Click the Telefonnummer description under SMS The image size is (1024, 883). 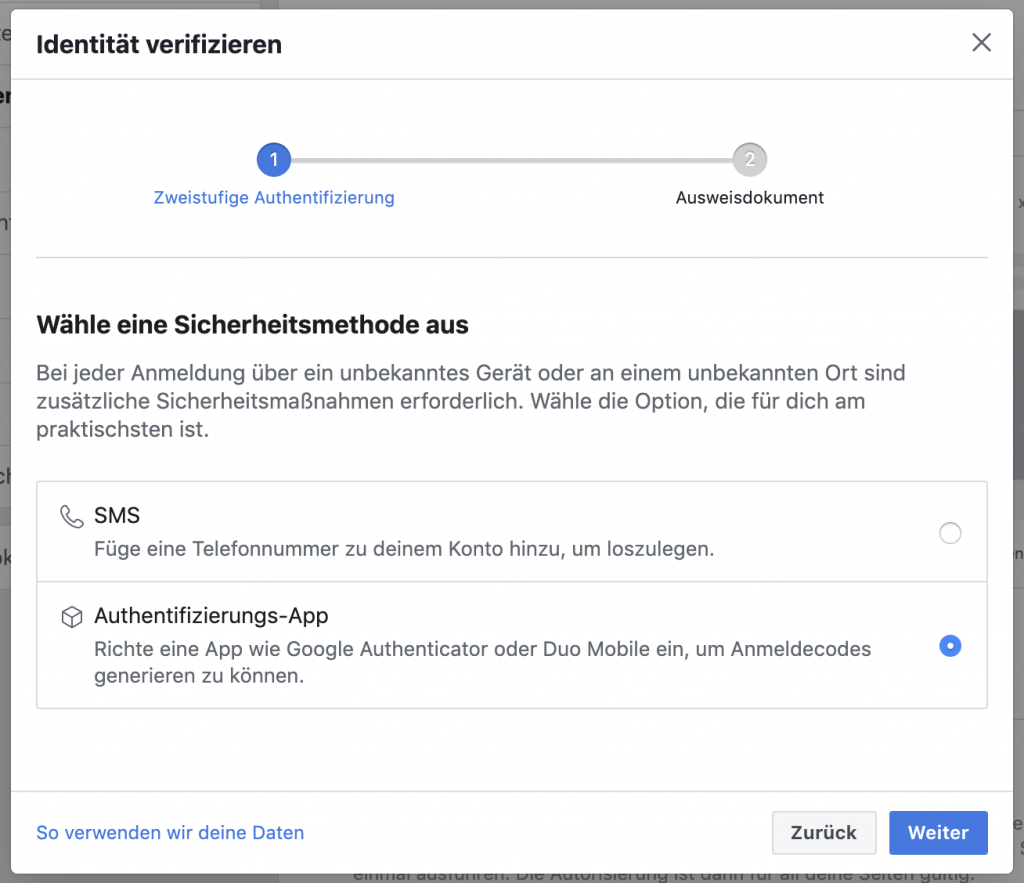pos(403,549)
